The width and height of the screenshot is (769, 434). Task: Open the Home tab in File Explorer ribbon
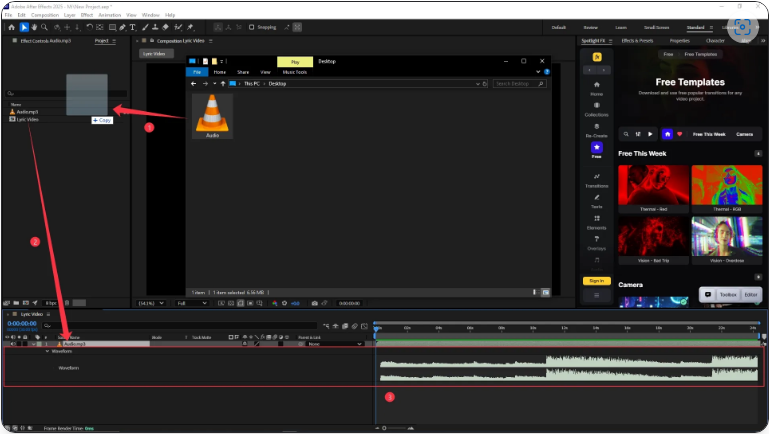[x=220, y=72]
